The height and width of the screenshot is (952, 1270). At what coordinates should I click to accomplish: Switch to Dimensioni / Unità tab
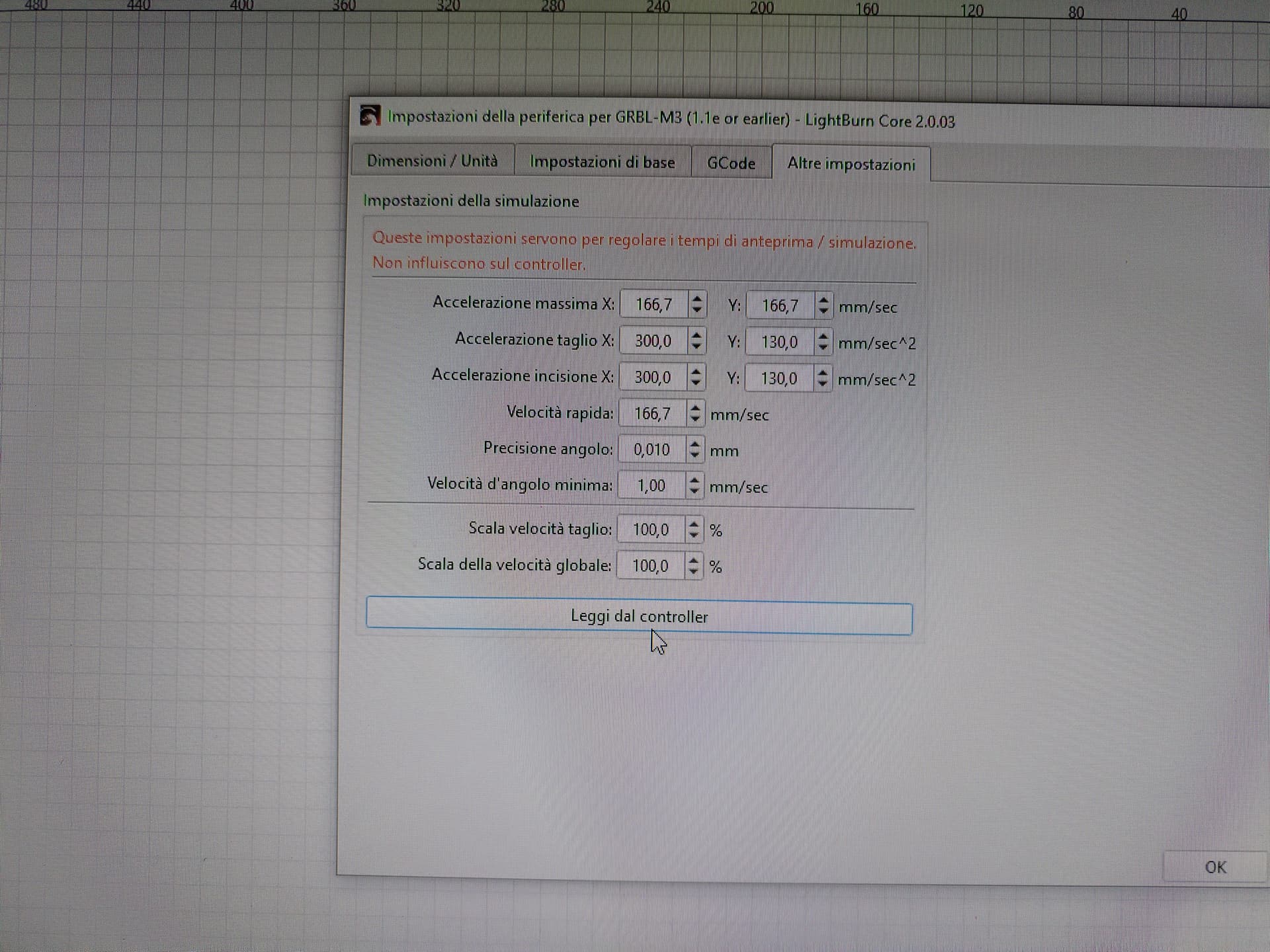pyautogui.click(x=432, y=161)
